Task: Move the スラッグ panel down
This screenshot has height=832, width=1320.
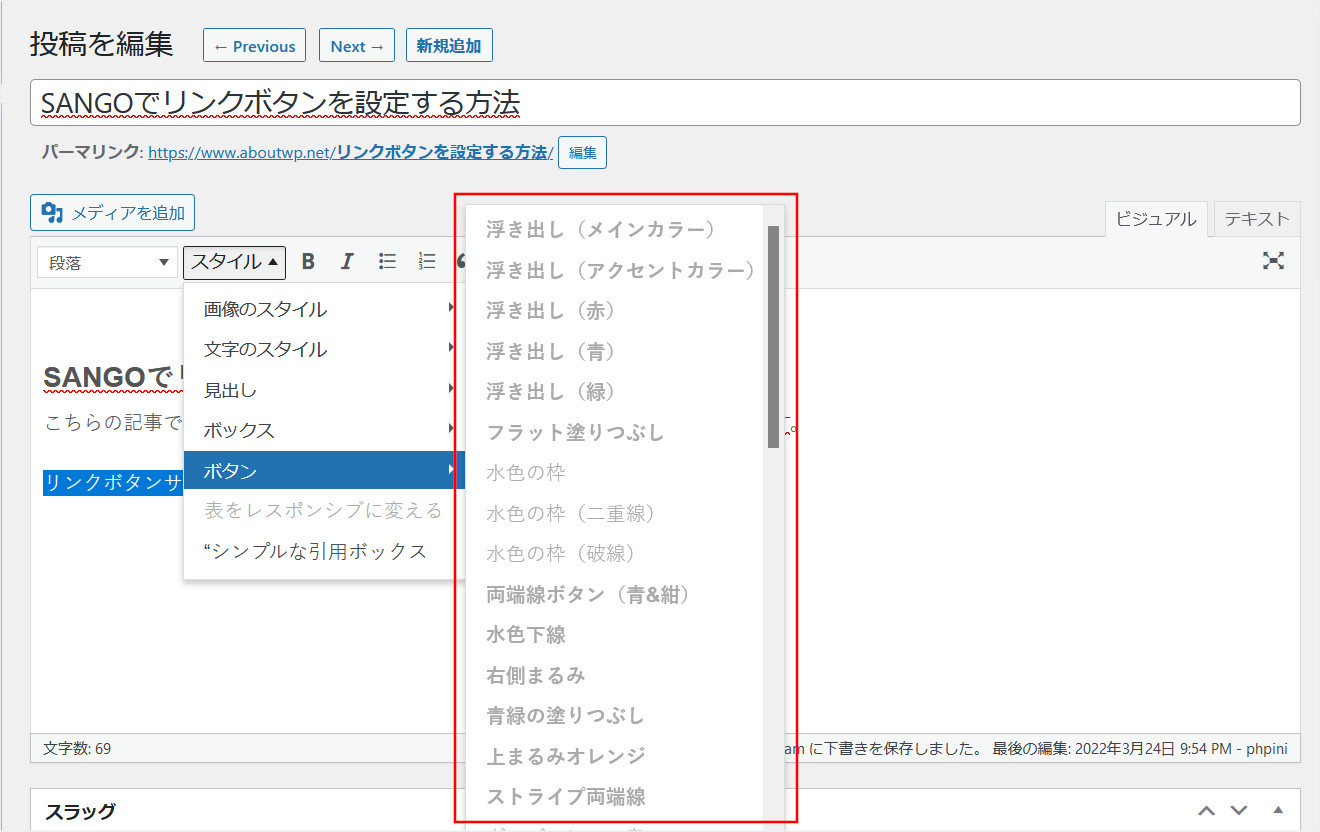Action: (1239, 810)
